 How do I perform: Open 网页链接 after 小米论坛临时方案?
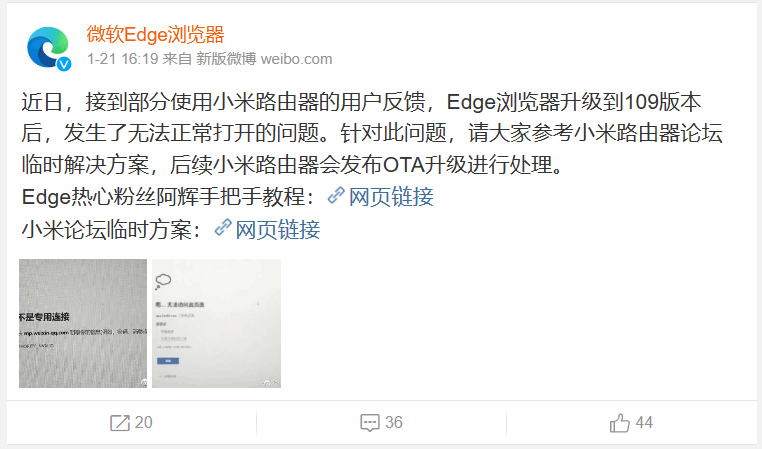pos(278,229)
